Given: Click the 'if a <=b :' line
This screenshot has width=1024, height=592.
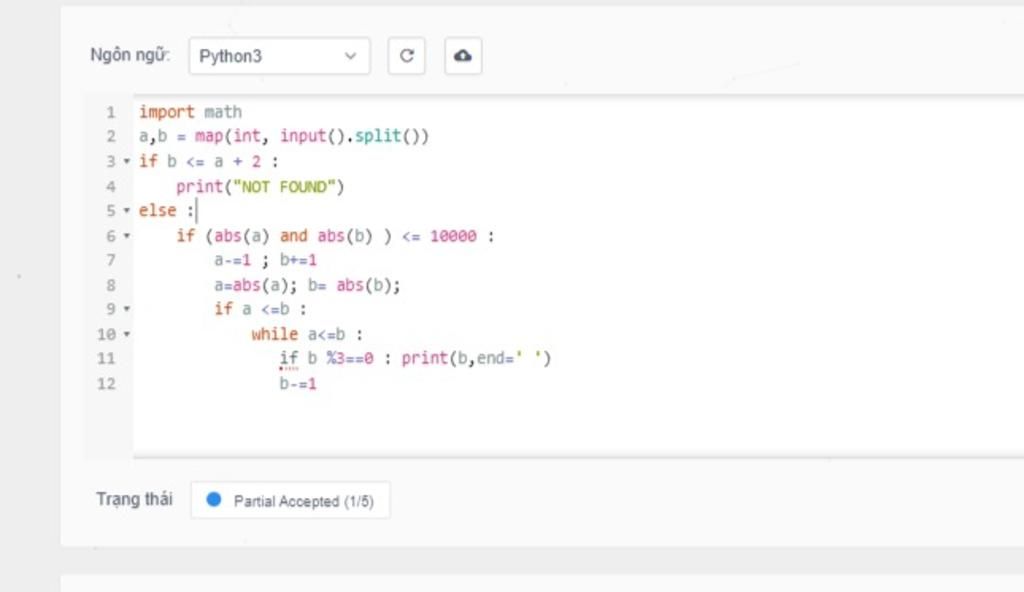Looking at the screenshot, I should [x=260, y=308].
